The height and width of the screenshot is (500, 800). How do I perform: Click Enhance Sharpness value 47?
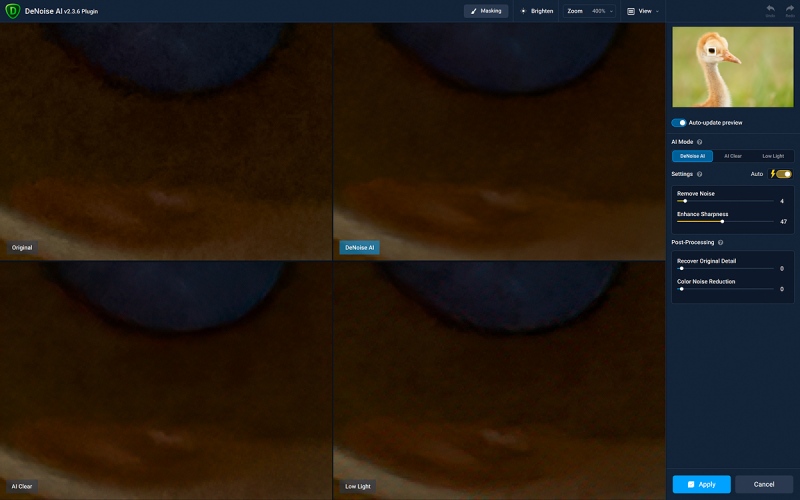(x=783, y=221)
